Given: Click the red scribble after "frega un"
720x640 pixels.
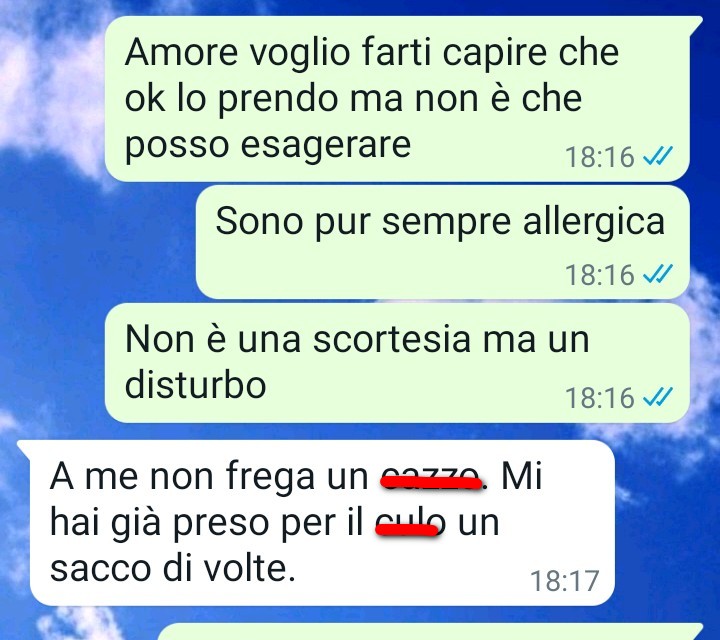Looking at the screenshot, I should (x=432, y=482).
